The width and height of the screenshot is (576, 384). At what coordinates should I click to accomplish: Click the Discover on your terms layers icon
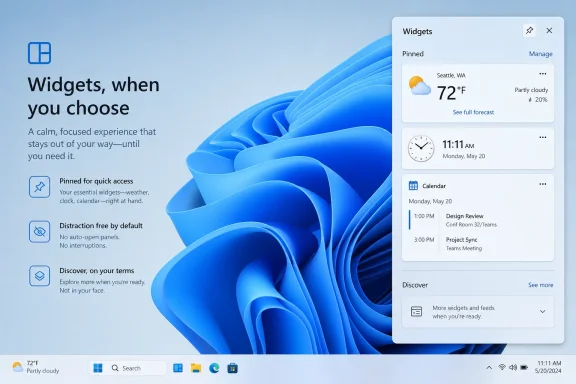tap(40, 276)
